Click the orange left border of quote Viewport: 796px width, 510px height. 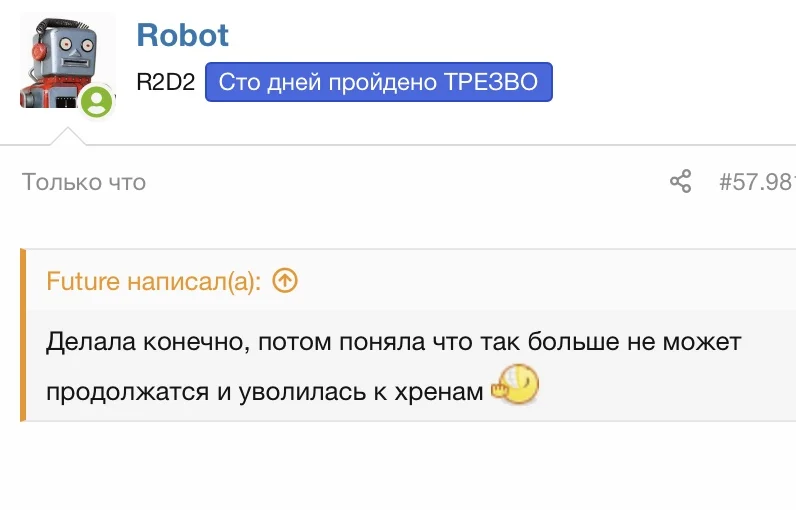22,335
